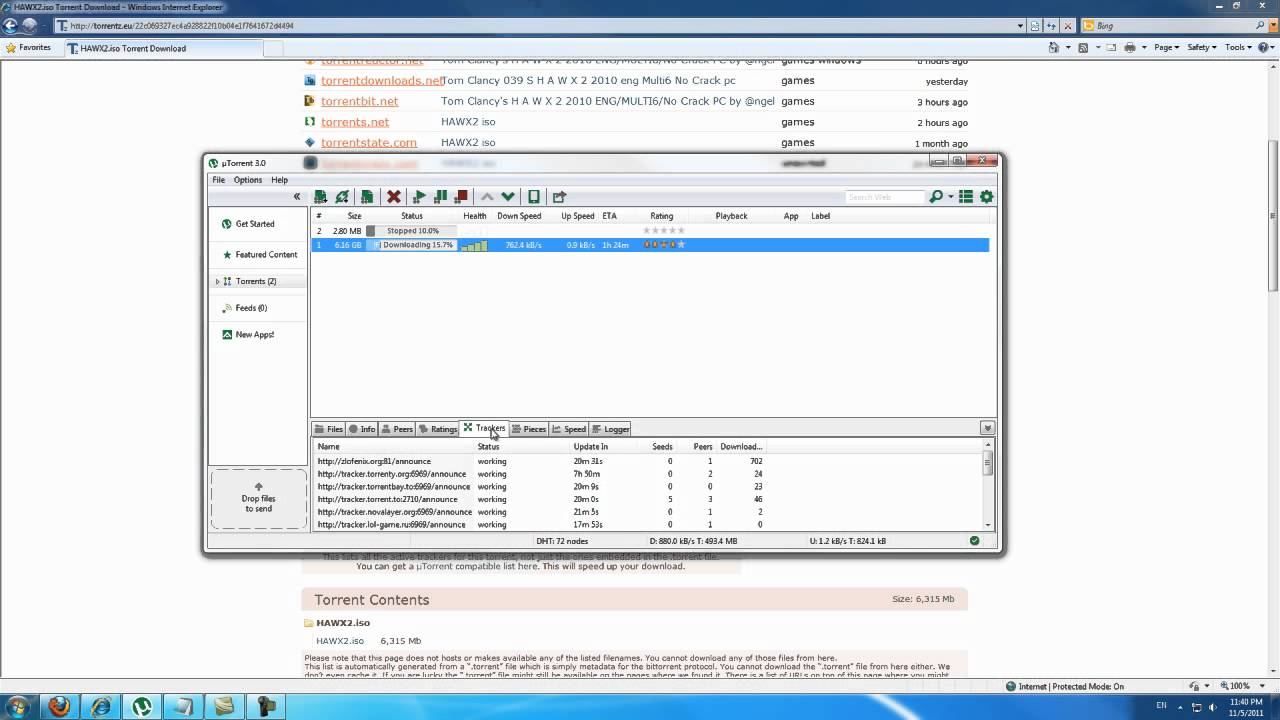The height and width of the screenshot is (720, 1280).
Task: Switch to the Speed tab
Action: pyautogui.click(x=569, y=429)
